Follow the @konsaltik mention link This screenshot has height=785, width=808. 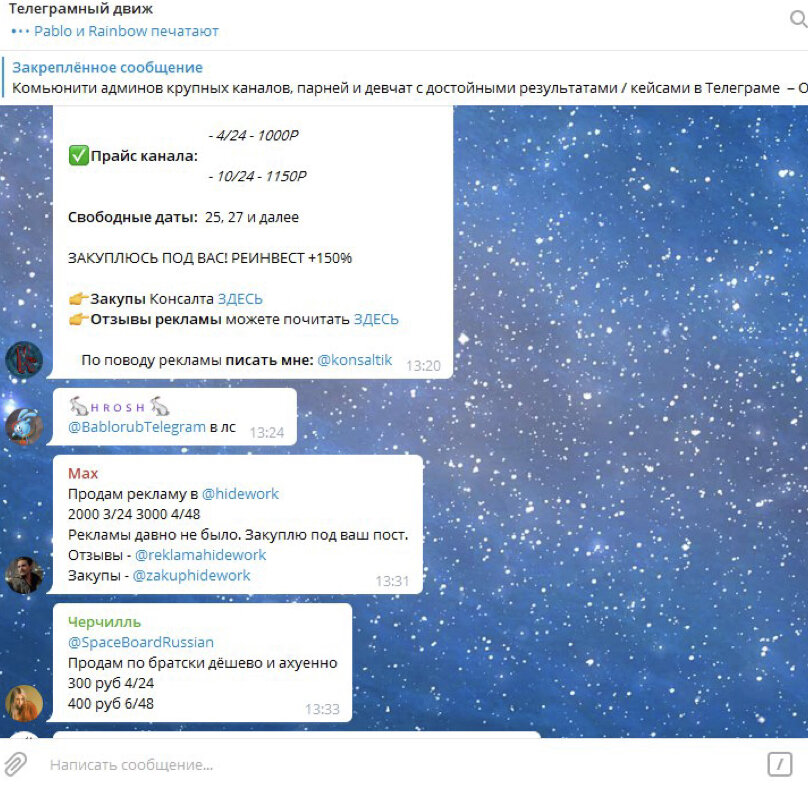(x=355, y=360)
